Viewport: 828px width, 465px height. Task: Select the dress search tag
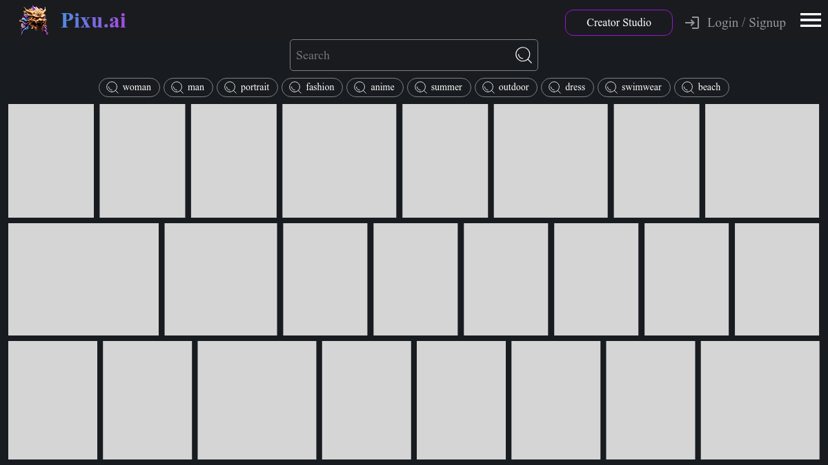pos(567,87)
